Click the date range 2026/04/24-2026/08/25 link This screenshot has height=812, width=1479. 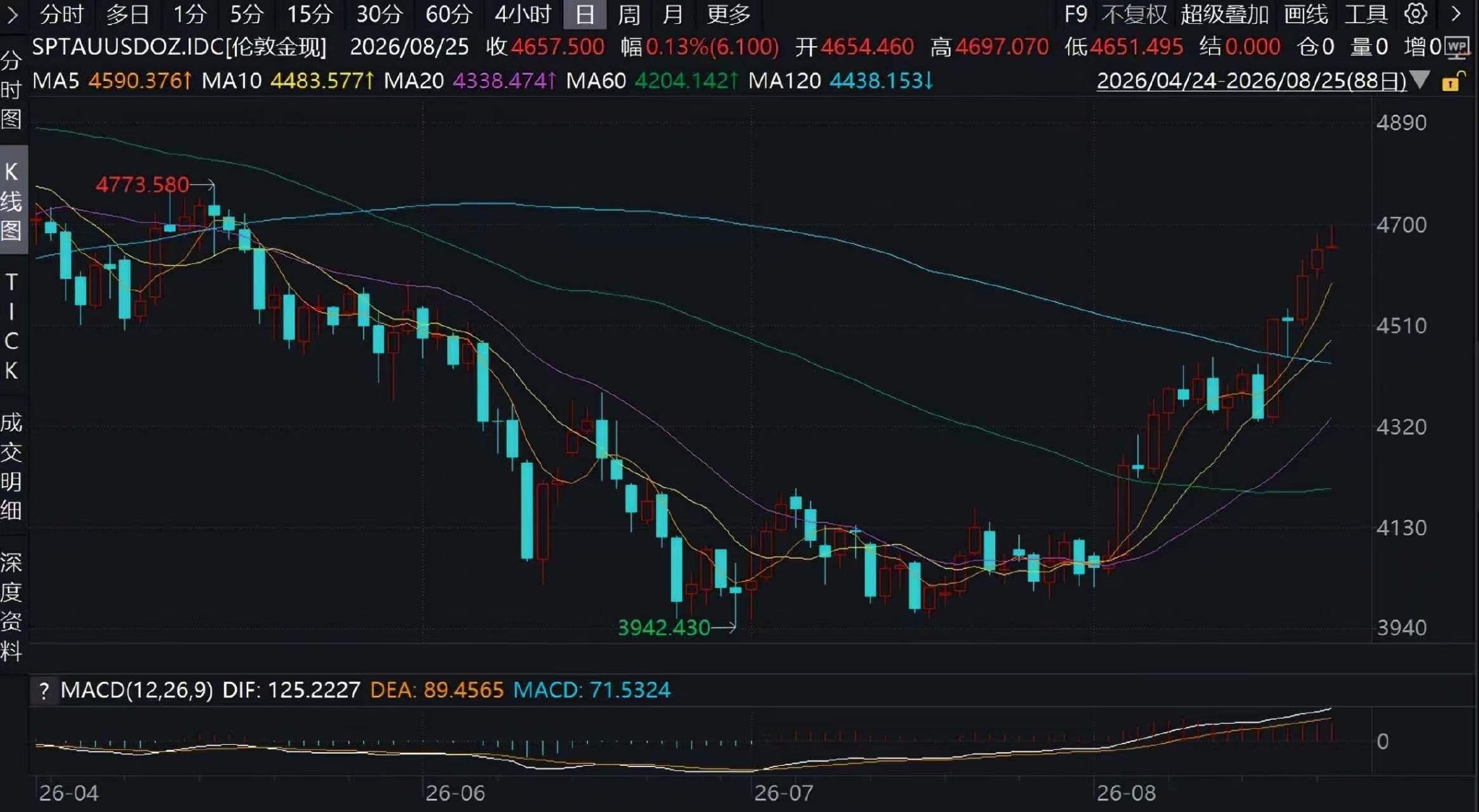point(1251,81)
